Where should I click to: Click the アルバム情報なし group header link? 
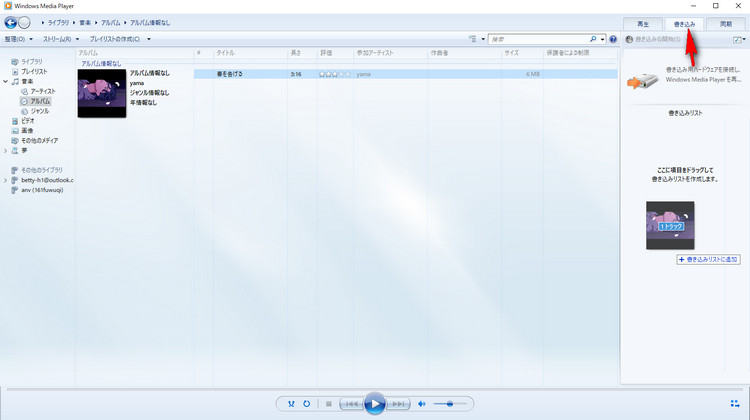click(101, 64)
